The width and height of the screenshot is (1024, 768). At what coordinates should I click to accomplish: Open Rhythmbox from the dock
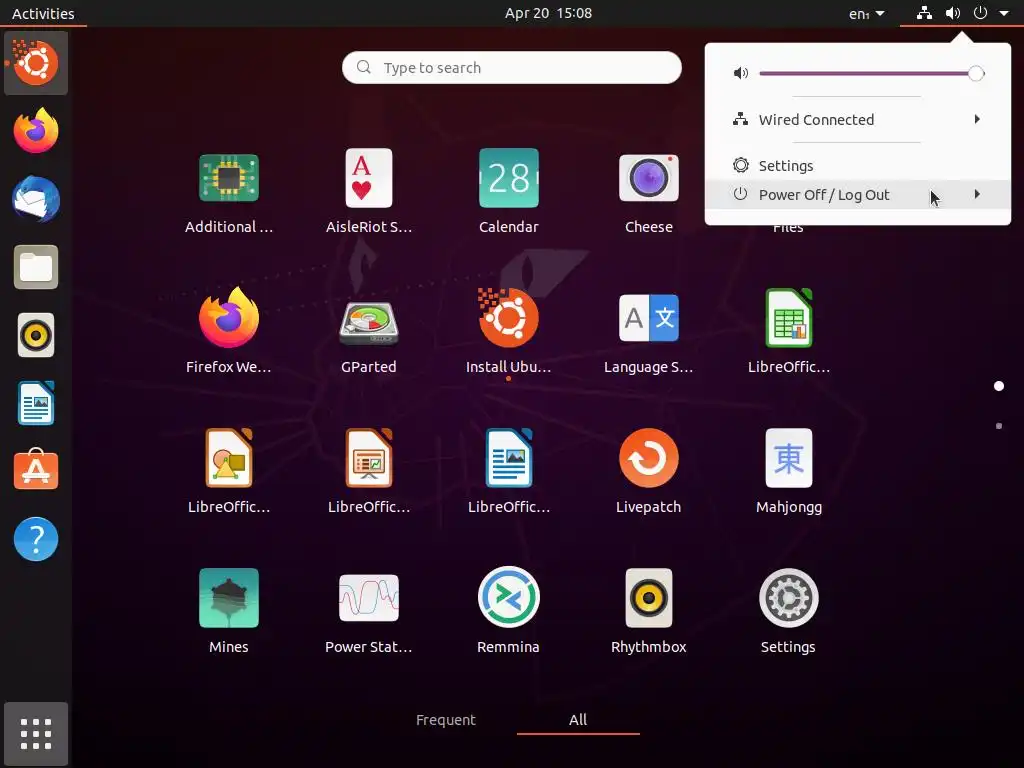point(36,336)
